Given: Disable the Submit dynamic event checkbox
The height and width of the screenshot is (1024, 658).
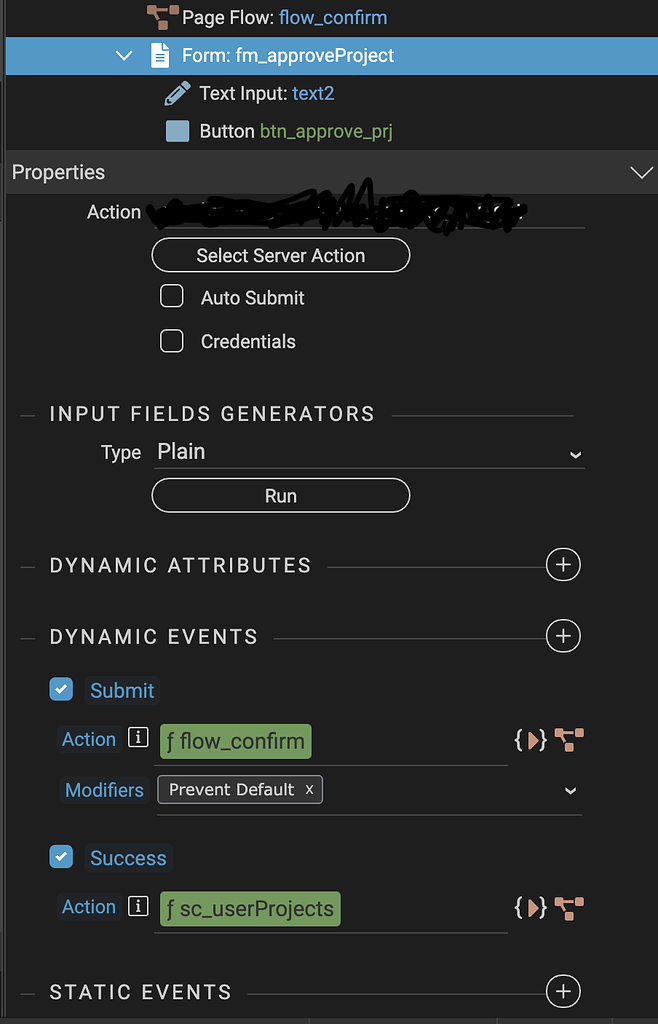Looking at the screenshot, I should (61, 689).
